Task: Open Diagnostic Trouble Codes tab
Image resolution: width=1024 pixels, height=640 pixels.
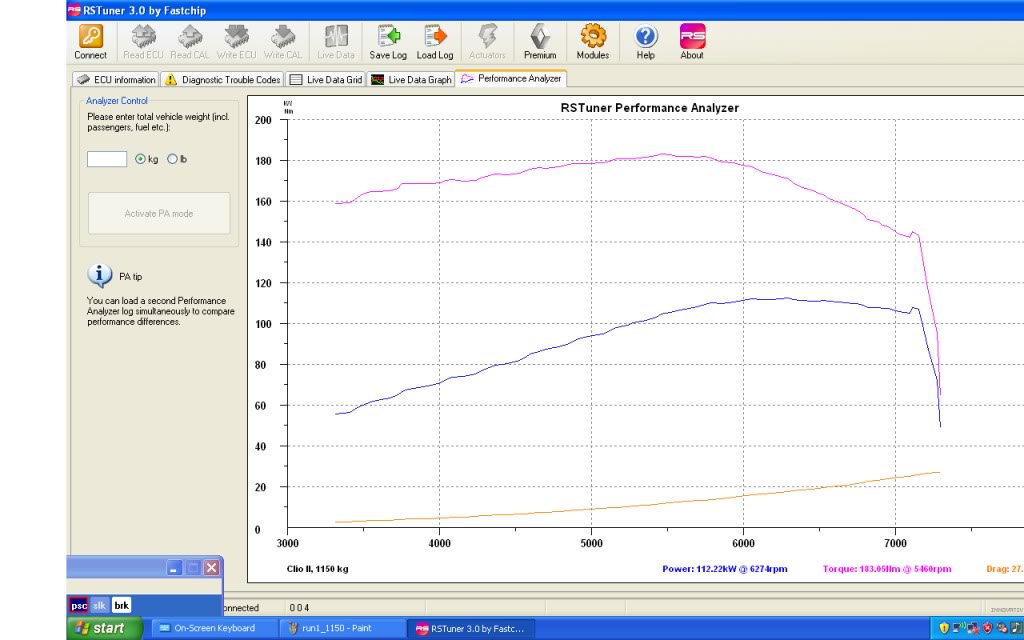Action: (x=222, y=80)
